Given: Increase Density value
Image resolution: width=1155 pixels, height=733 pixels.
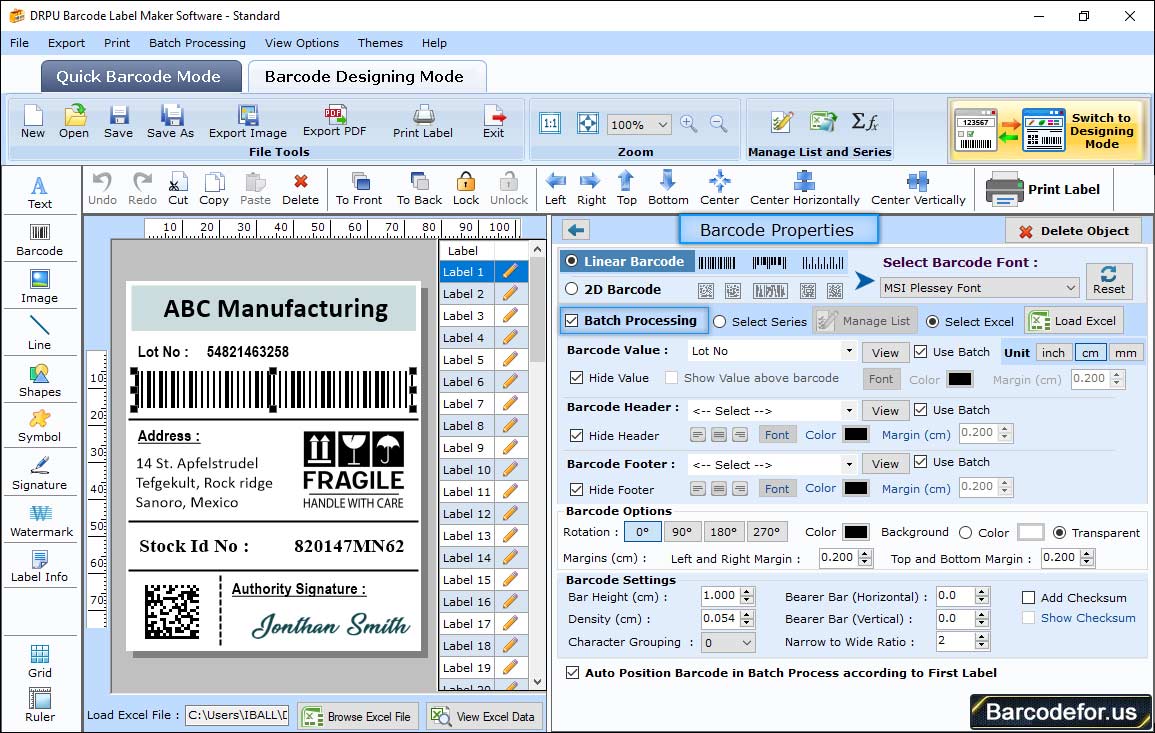Looking at the screenshot, I should (747, 614).
